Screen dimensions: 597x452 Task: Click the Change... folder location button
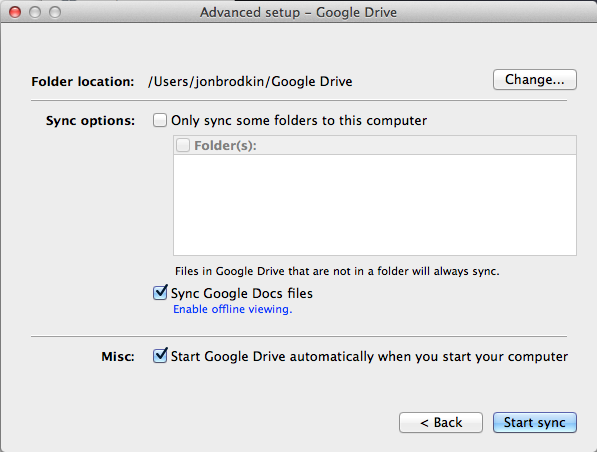(x=535, y=80)
